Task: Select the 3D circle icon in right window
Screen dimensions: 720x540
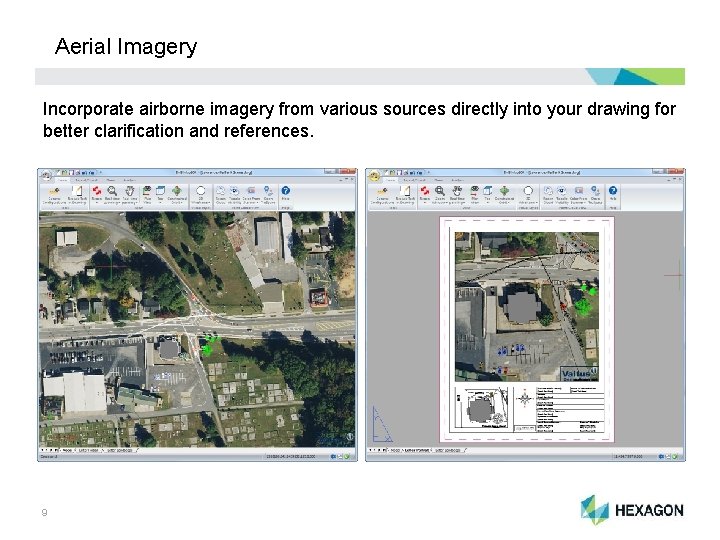Action: pyautogui.click(x=528, y=190)
